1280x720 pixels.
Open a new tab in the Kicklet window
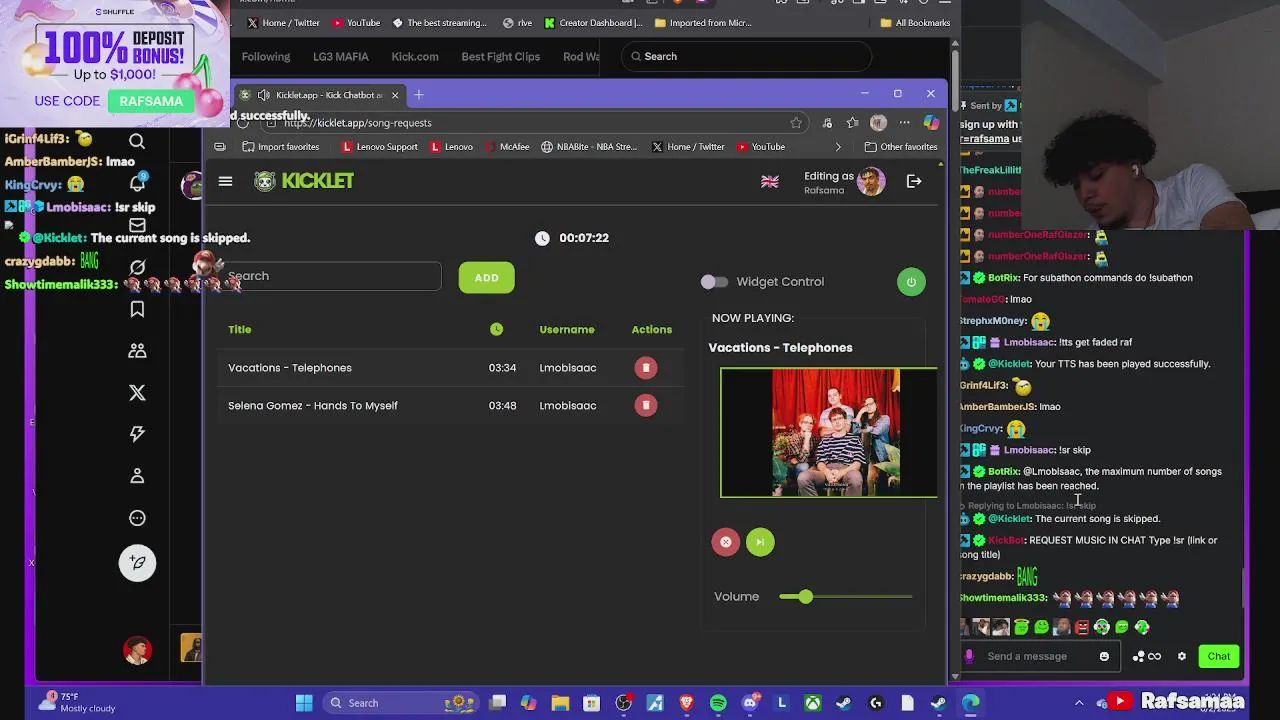pyautogui.click(x=419, y=95)
